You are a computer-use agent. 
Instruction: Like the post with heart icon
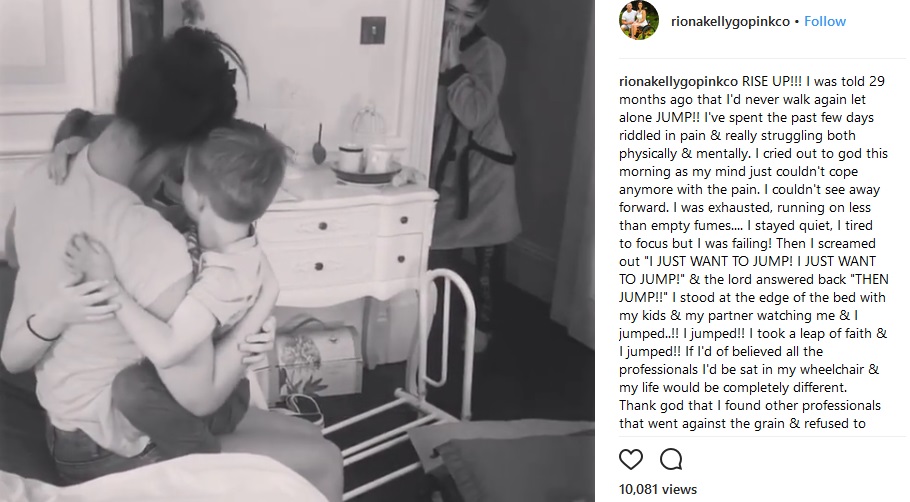click(x=631, y=459)
